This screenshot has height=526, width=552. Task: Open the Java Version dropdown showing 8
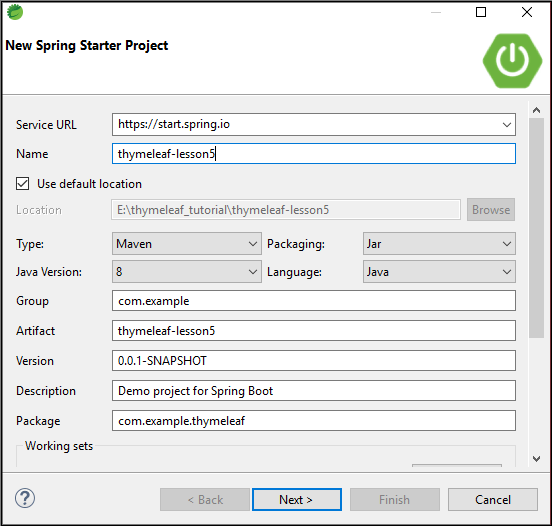tap(187, 272)
